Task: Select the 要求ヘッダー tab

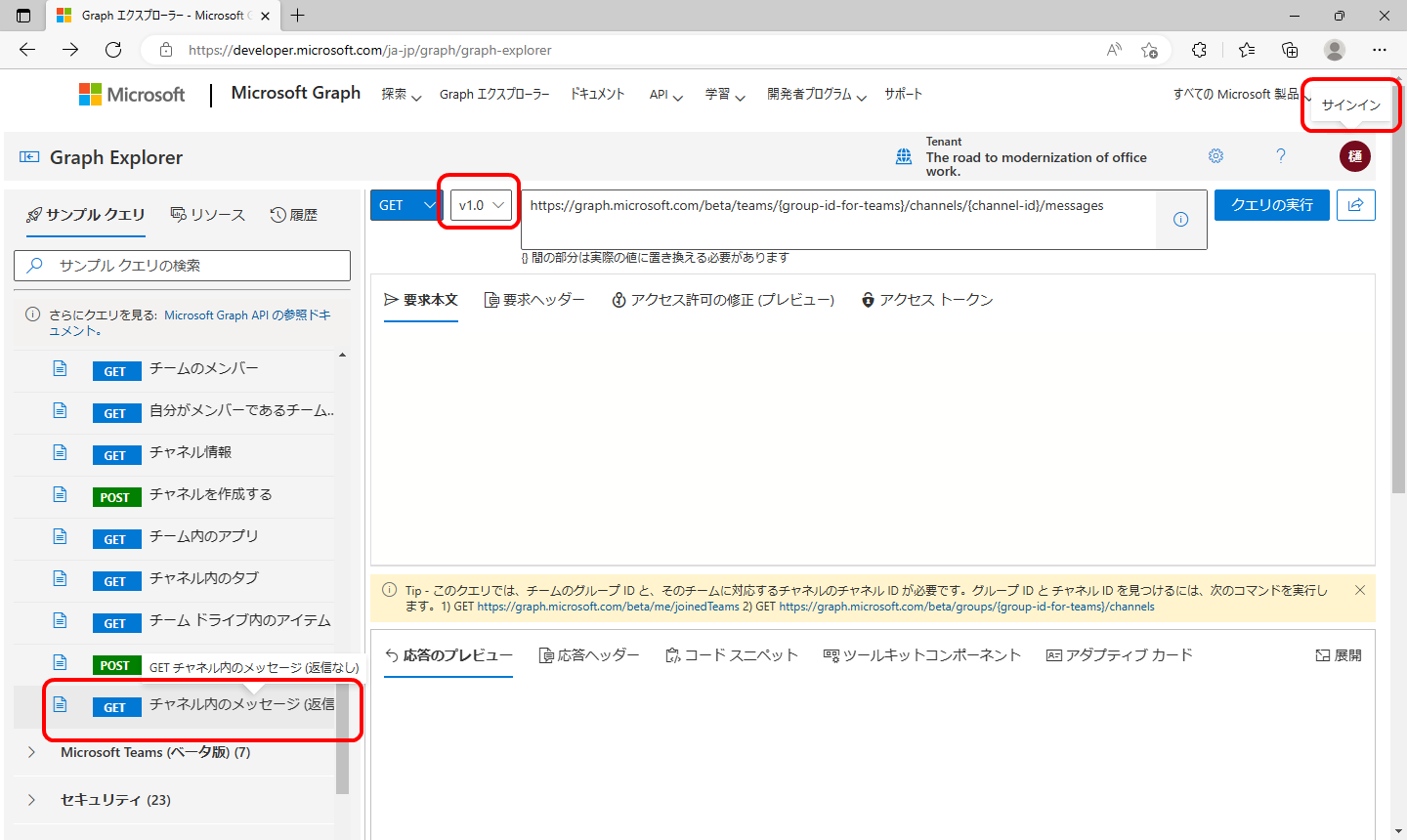Action: tap(534, 300)
